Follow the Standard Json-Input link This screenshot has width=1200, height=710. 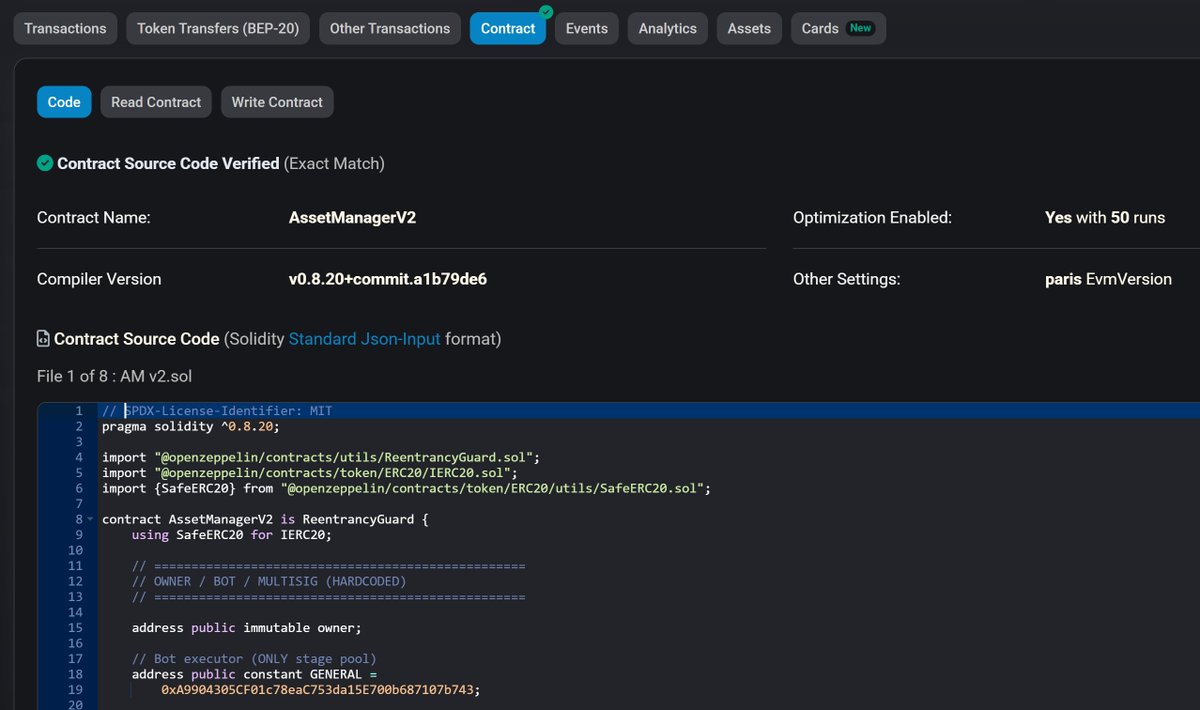(x=364, y=339)
